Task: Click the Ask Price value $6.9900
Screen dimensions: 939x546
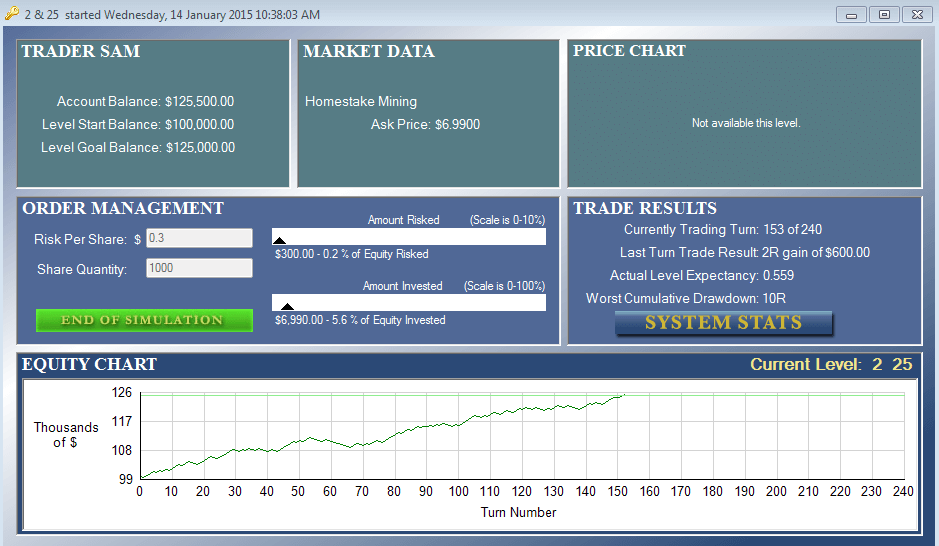Action: pyautogui.click(x=457, y=125)
